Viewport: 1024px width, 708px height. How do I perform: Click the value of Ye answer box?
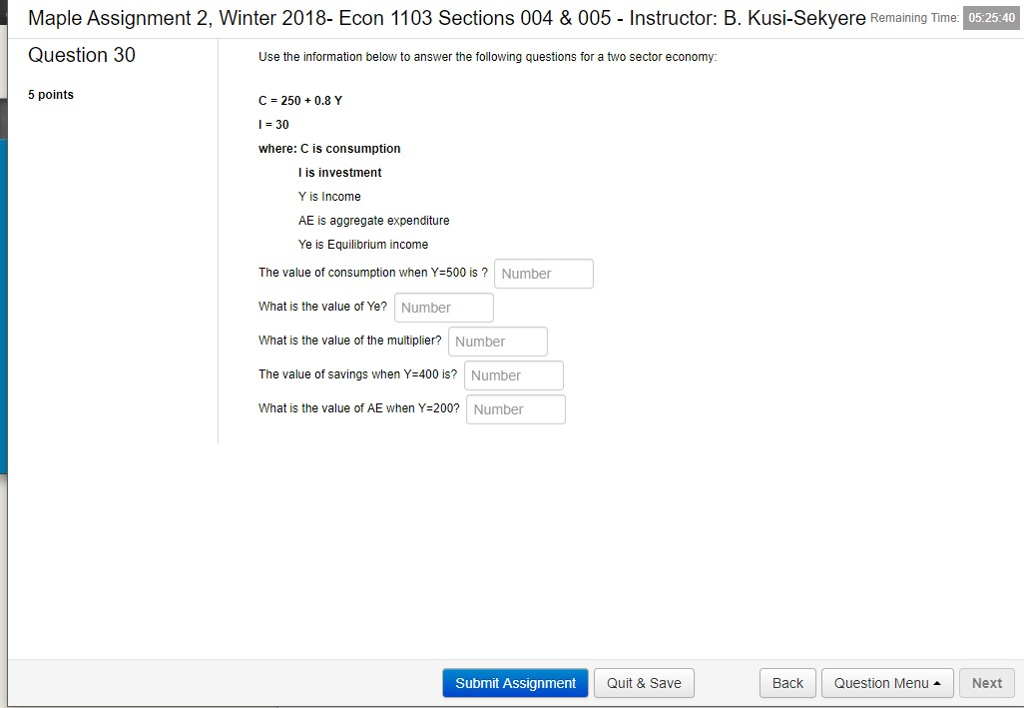(x=443, y=307)
